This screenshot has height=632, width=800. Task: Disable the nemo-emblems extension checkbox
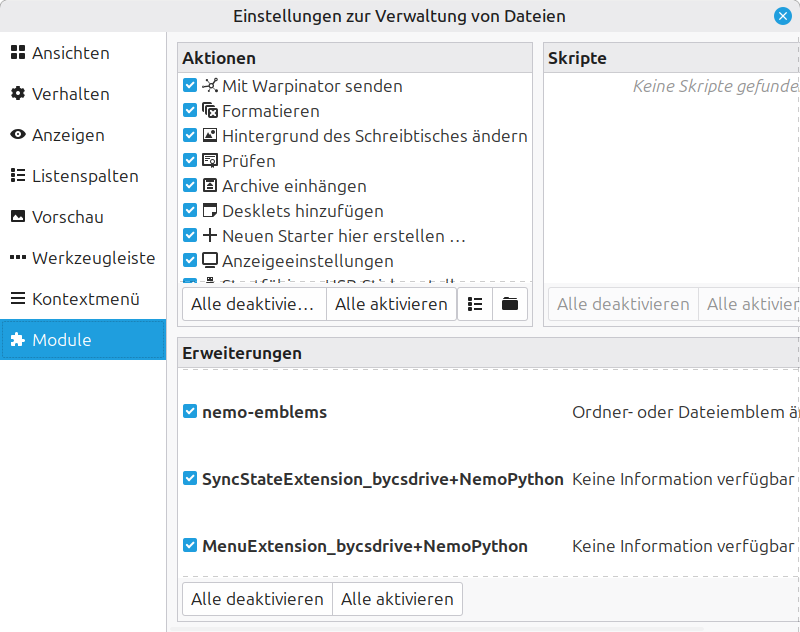190,412
